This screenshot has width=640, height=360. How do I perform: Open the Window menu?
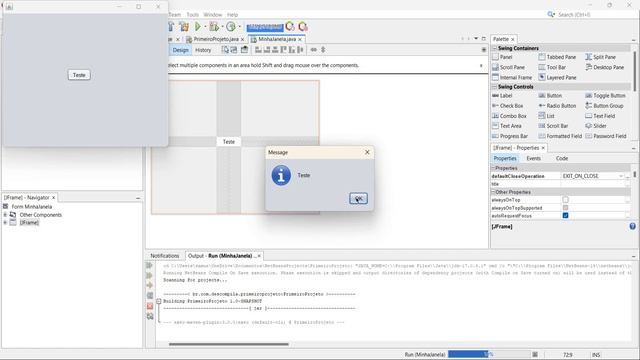click(213, 15)
